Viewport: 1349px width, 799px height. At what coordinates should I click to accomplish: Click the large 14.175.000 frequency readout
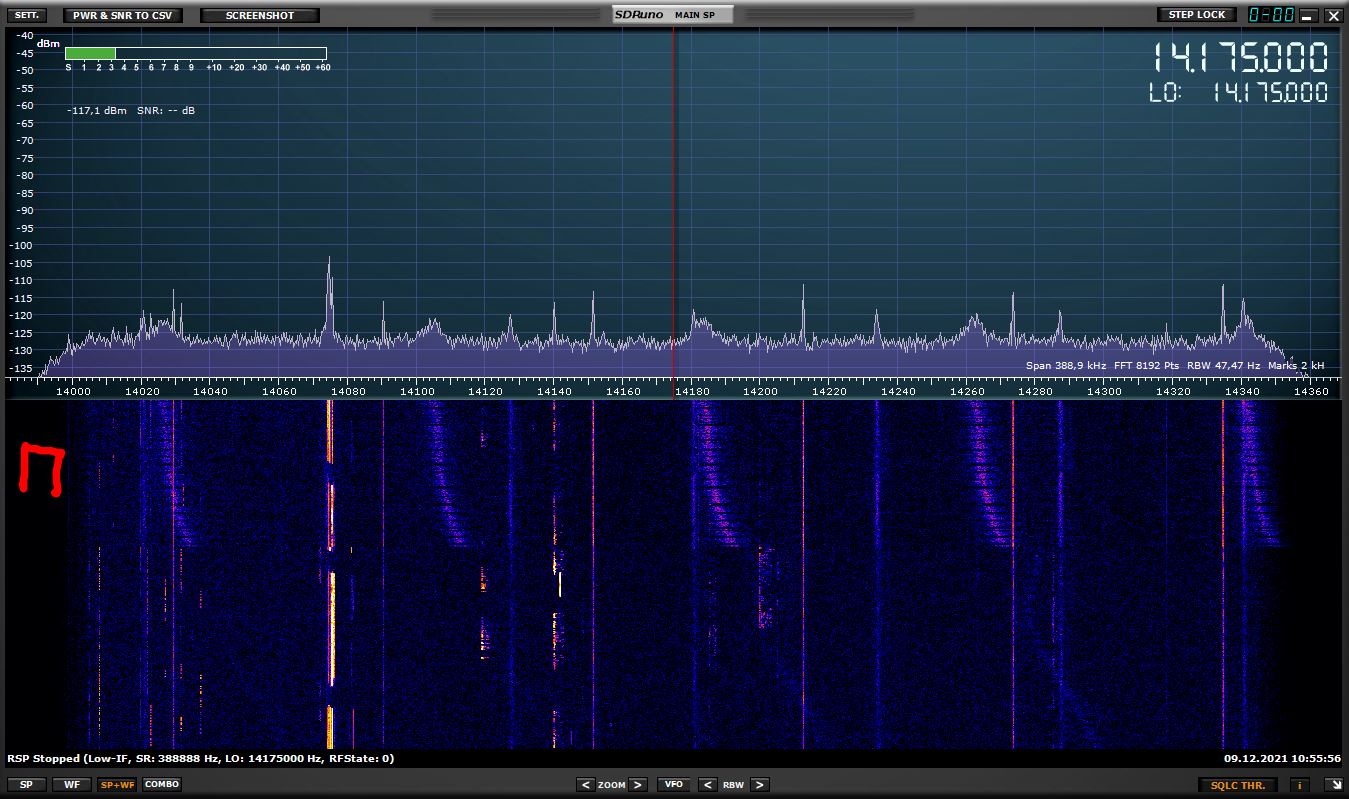pos(1241,58)
